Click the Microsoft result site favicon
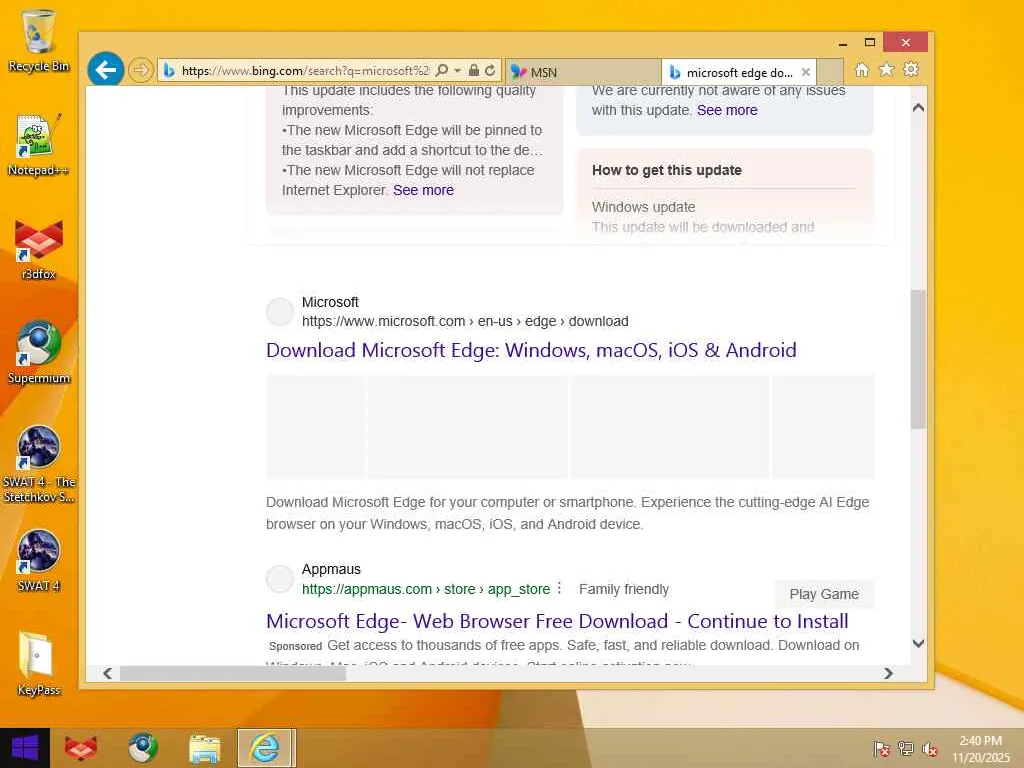This screenshot has height=768, width=1024. [x=280, y=312]
